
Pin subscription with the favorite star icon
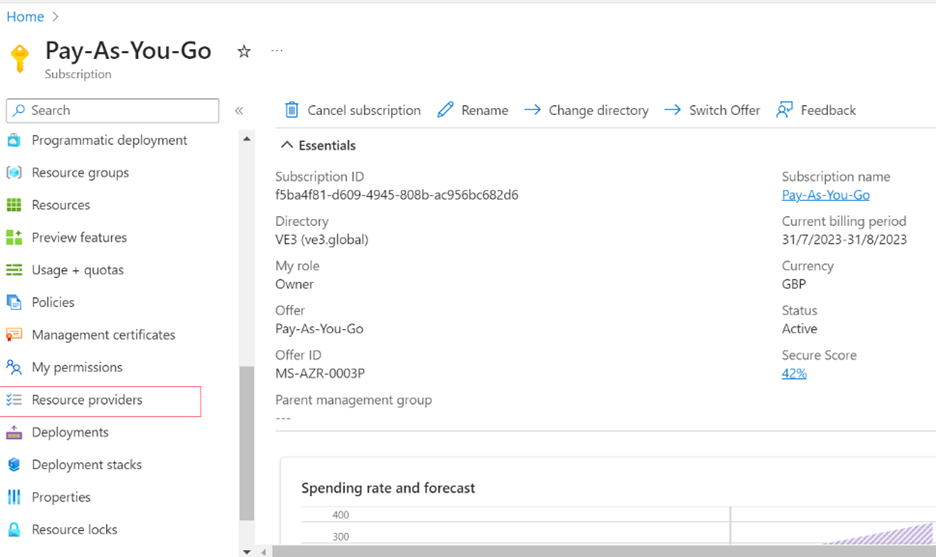pyautogui.click(x=244, y=52)
